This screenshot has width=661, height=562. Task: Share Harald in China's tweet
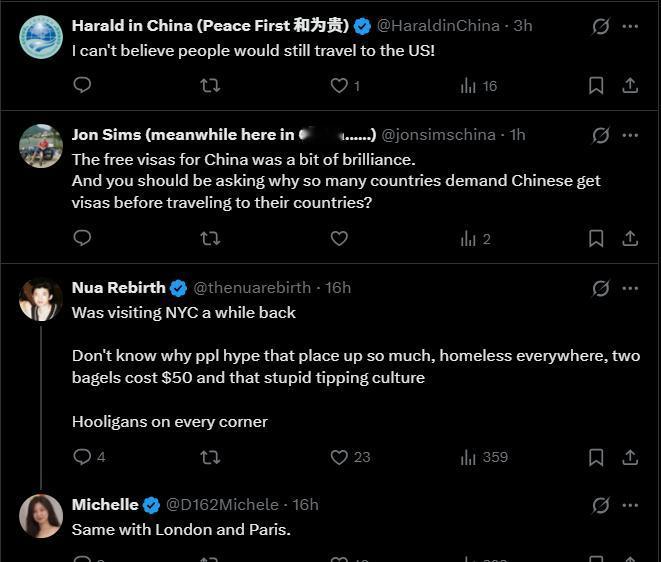click(630, 86)
